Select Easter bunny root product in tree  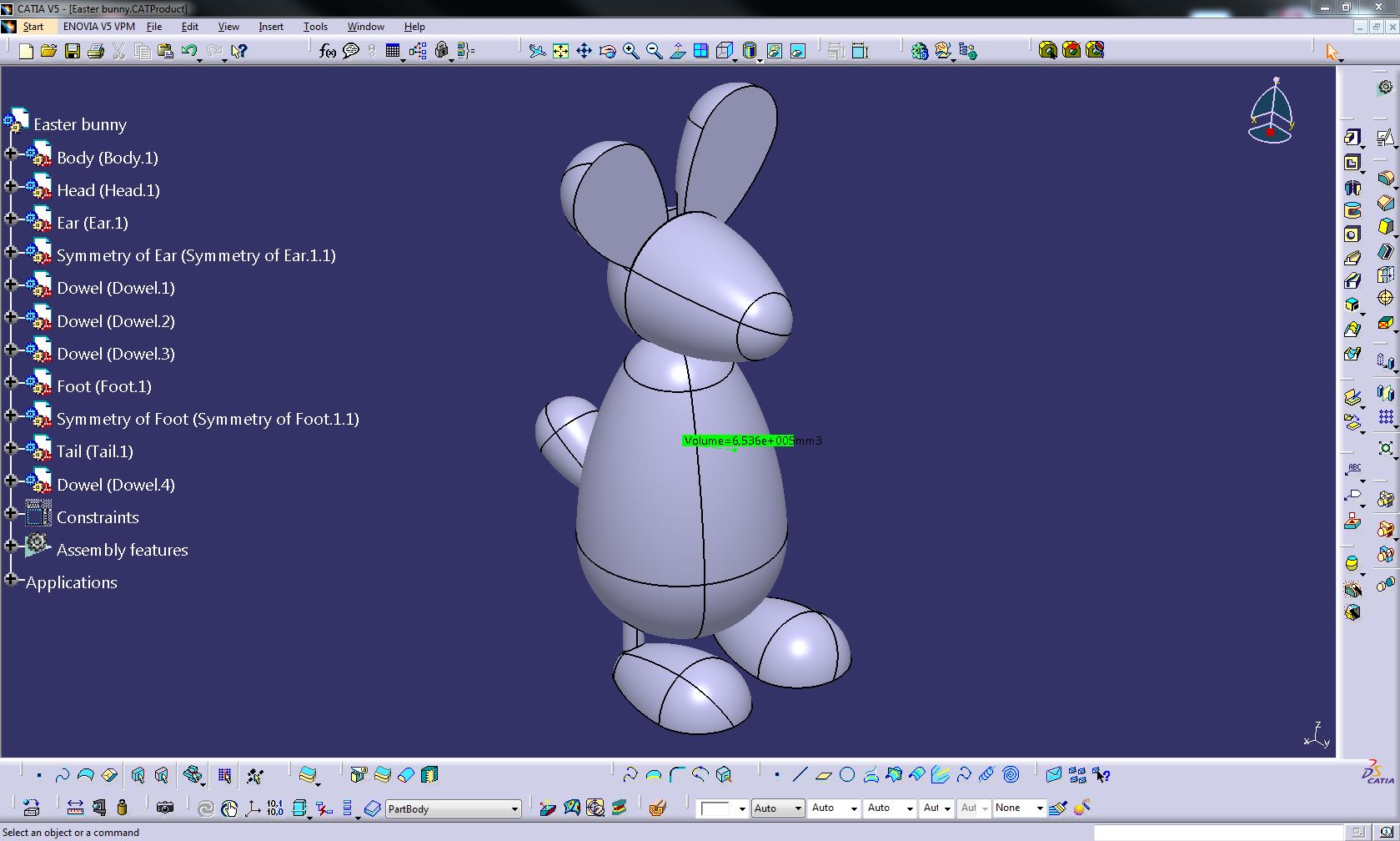pyautogui.click(x=80, y=124)
